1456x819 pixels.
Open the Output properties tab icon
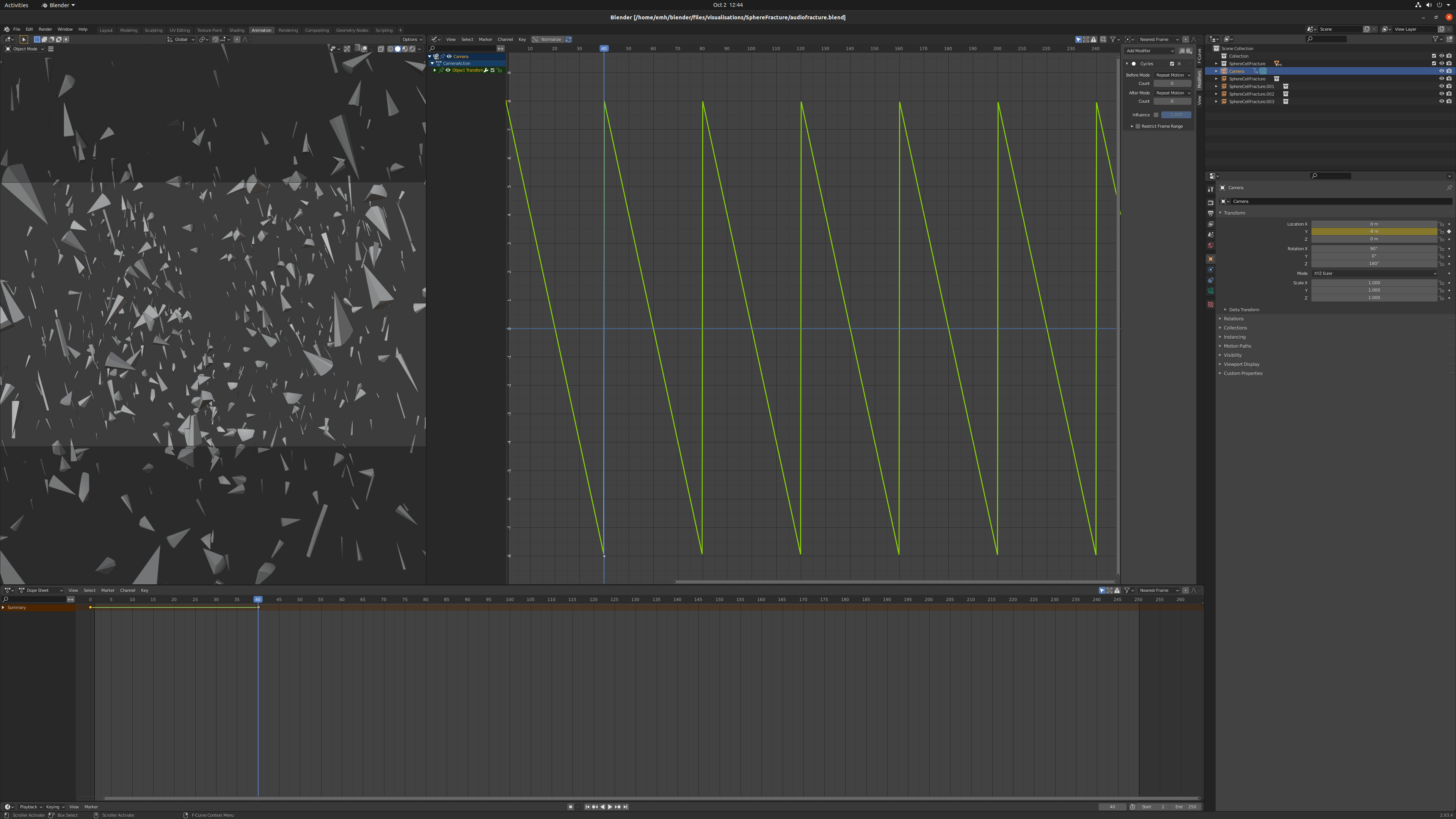[1210, 213]
